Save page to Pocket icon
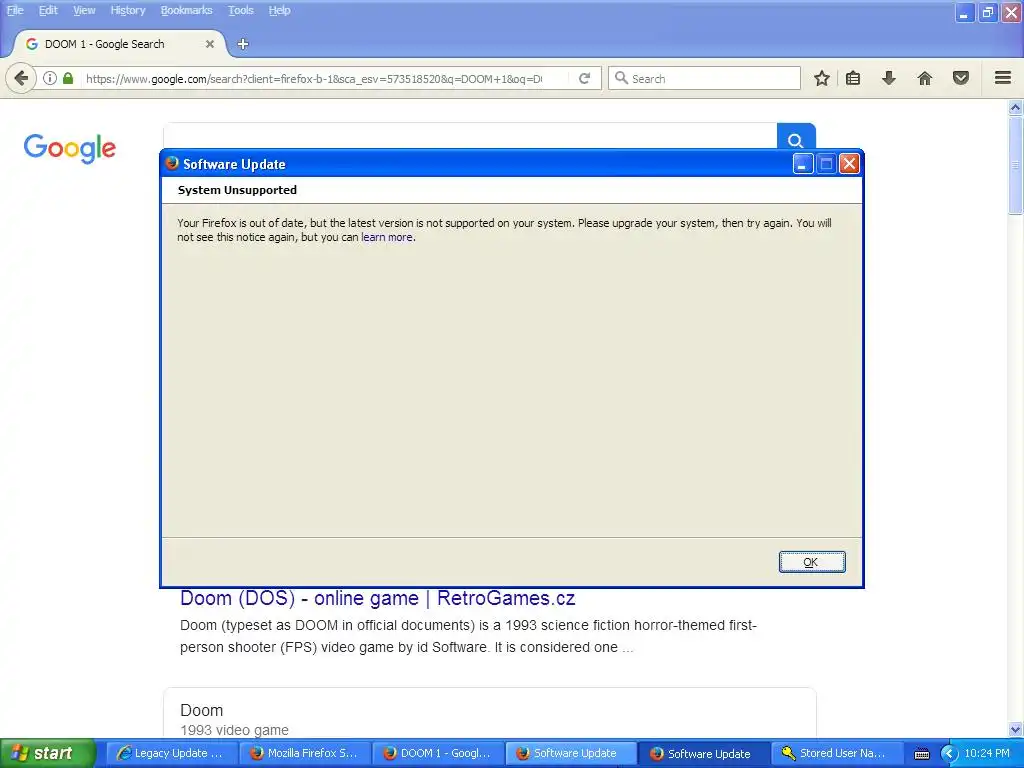Viewport: 1024px width, 768px height. tap(961, 78)
